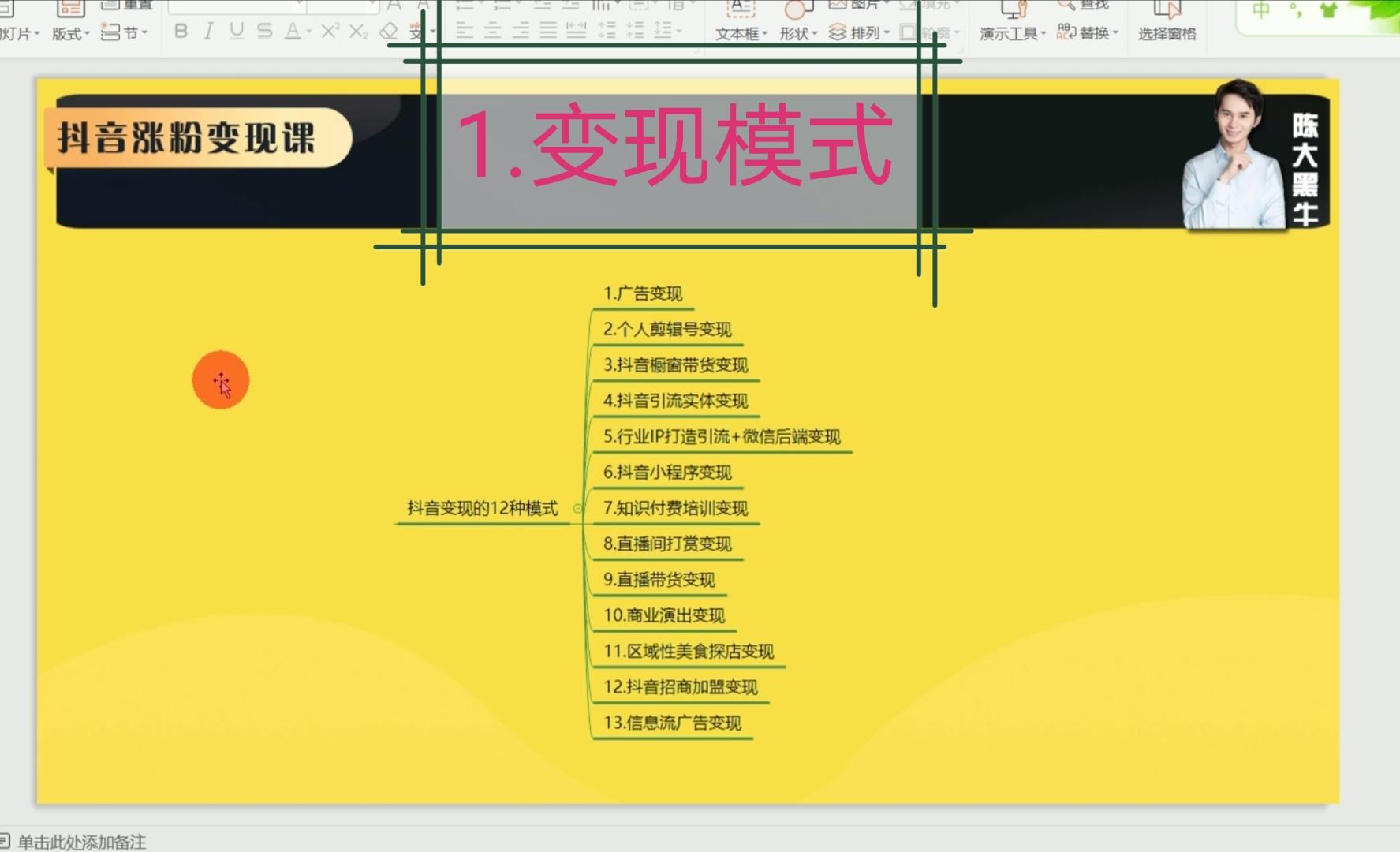Switch input method via 中 icon
1400x852 pixels.
[x=1261, y=10]
